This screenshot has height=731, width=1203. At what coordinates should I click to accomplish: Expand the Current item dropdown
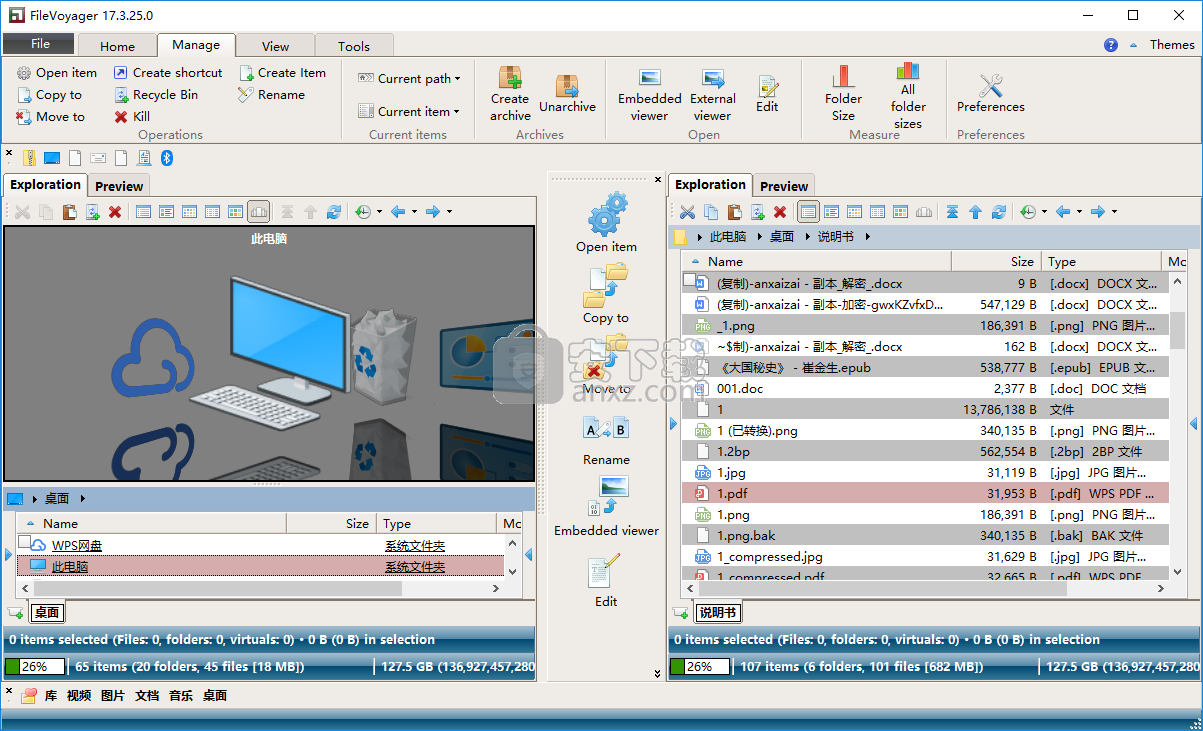pyautogui.click(x=456, y=112)
